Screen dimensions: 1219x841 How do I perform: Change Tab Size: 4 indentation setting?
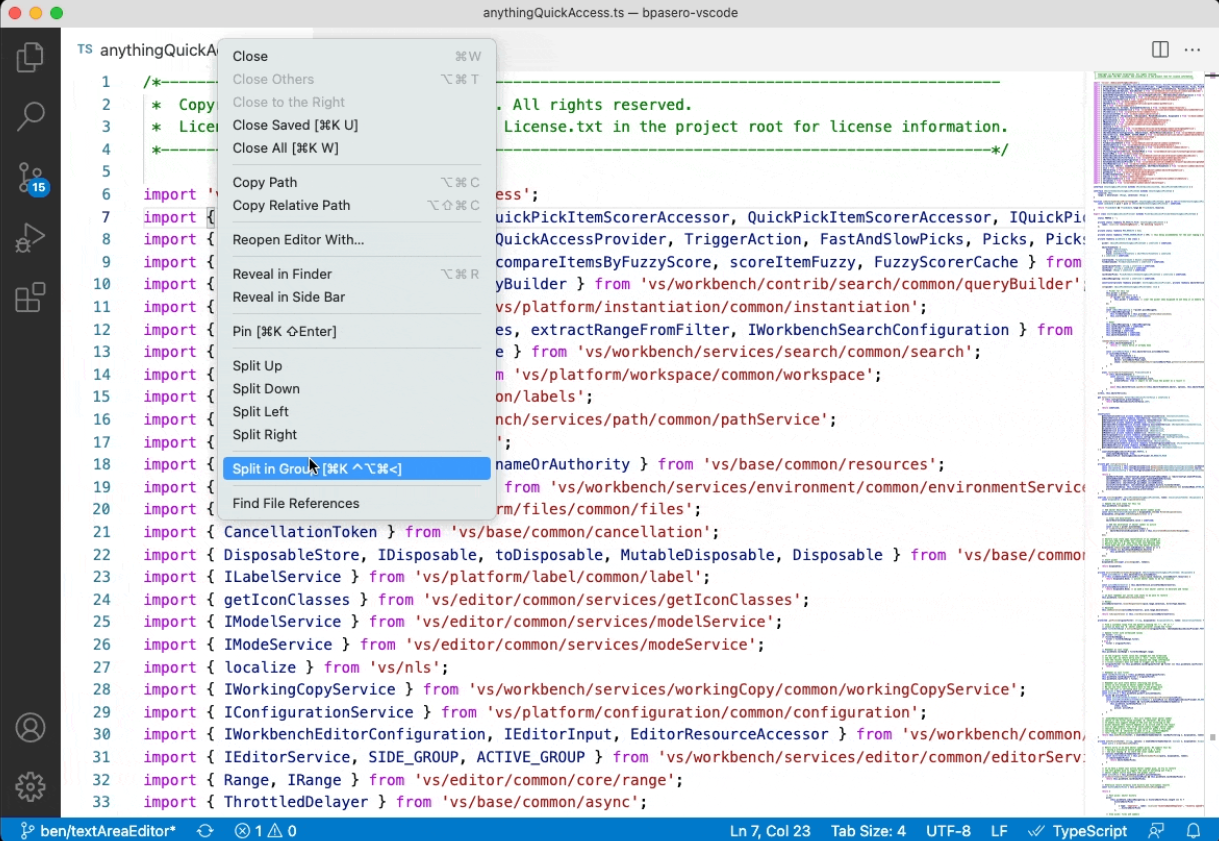click(x=868, y=830)
